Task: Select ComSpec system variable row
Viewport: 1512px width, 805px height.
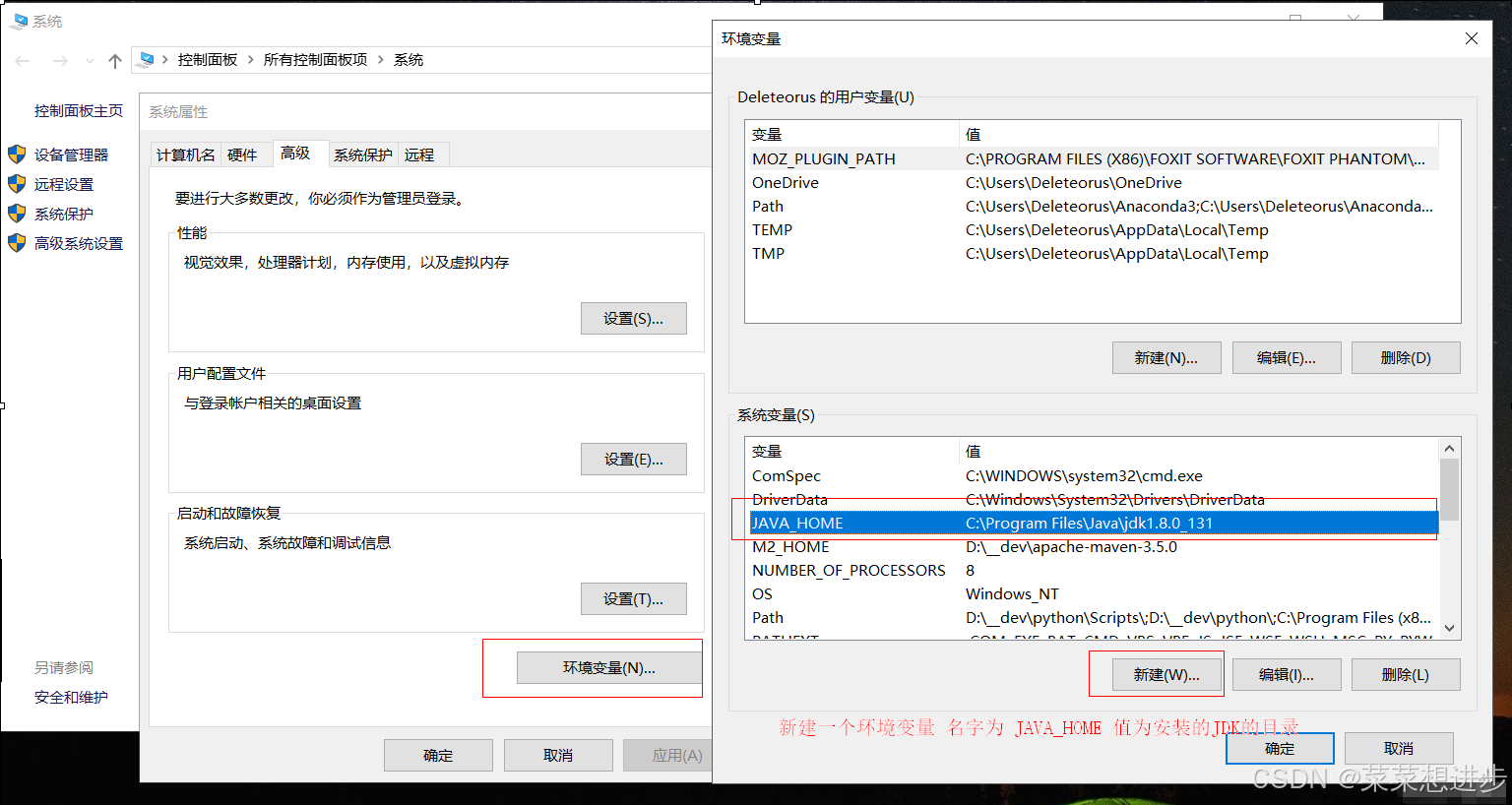Action: click(1093, 476)
